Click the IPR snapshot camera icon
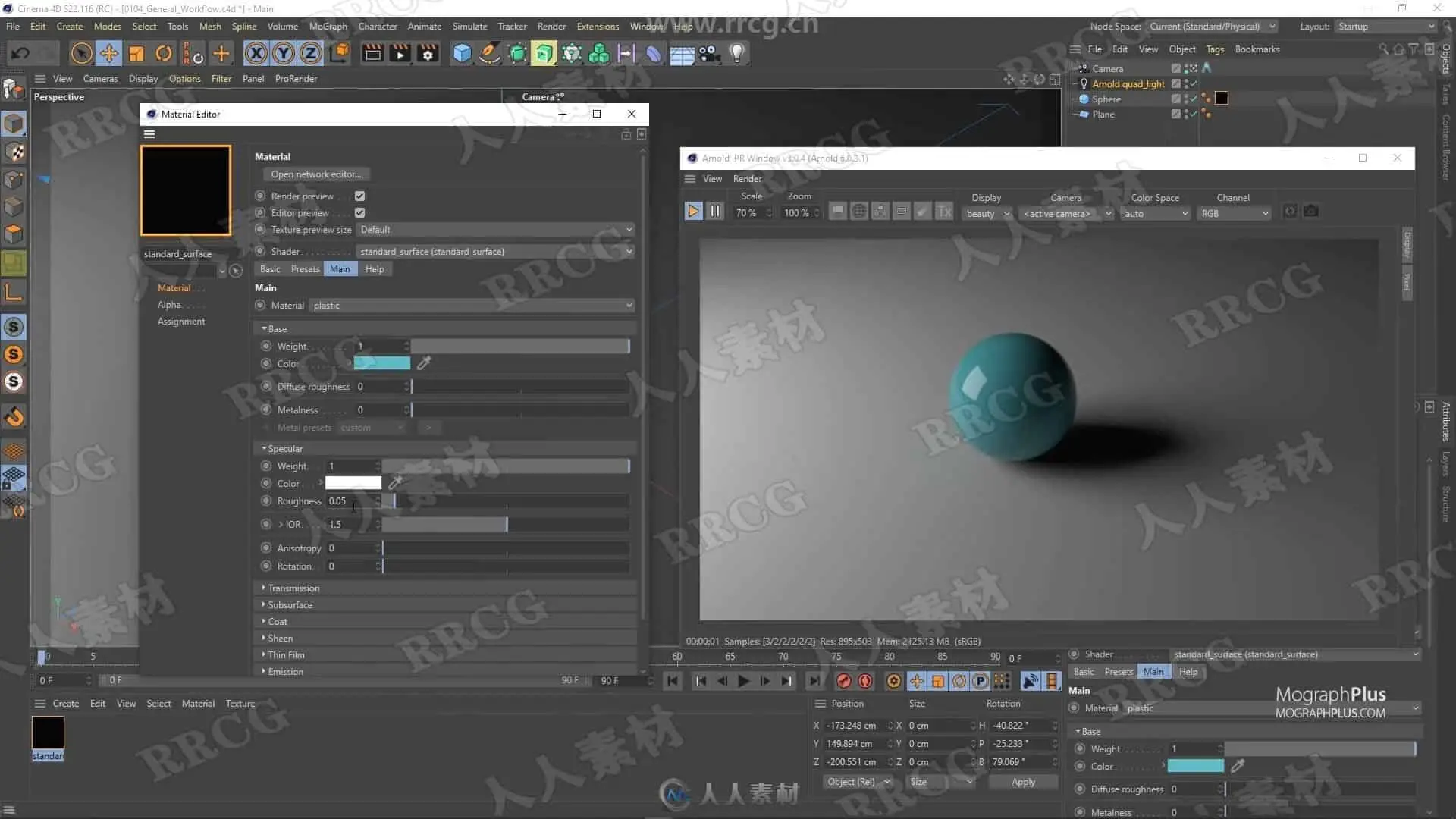Image resolution: width=1456 pixels, height=819 pixels. pos(1310,212)
